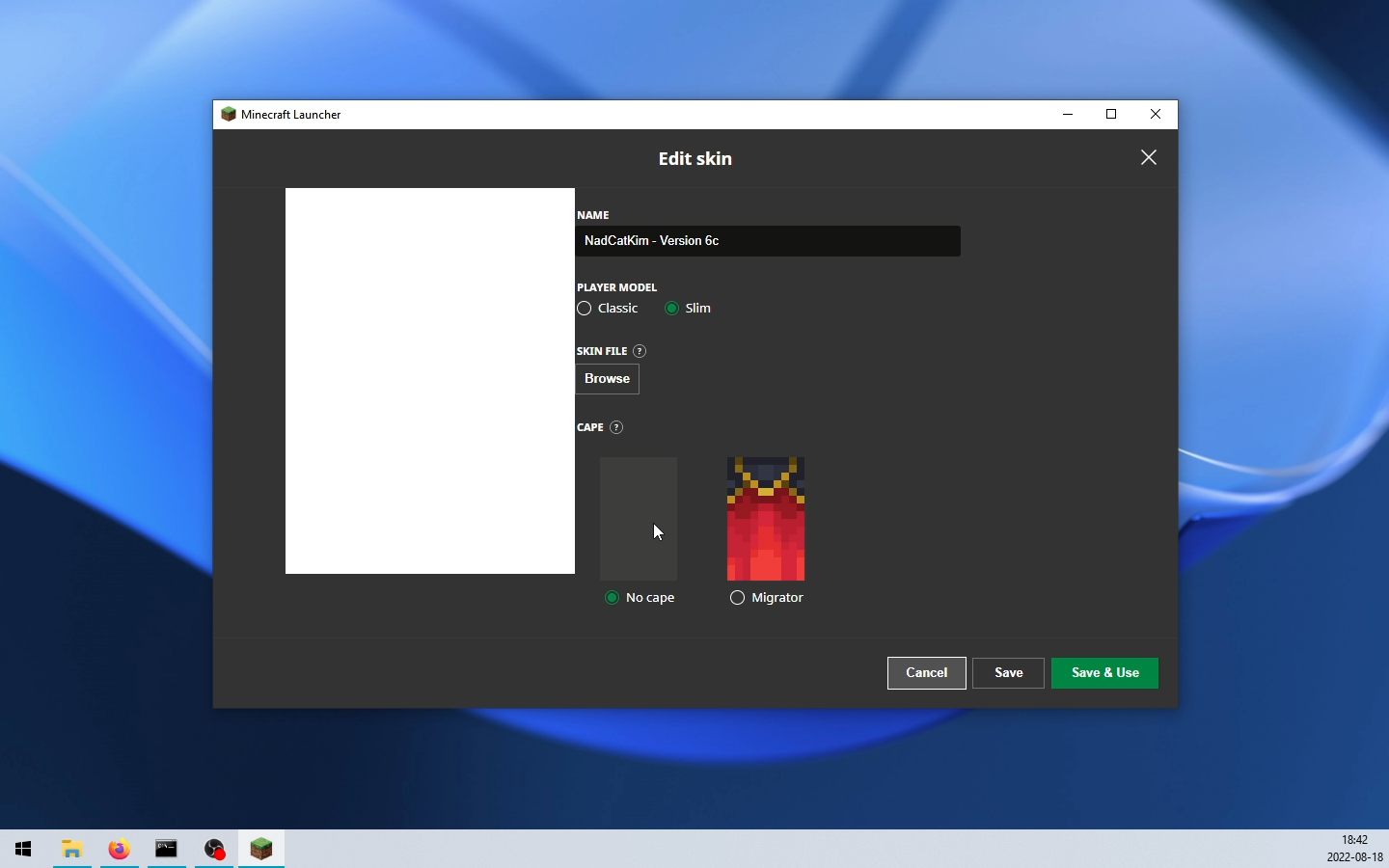Cancel the skin edit
Screen dimensions: 1389x868
927,673
